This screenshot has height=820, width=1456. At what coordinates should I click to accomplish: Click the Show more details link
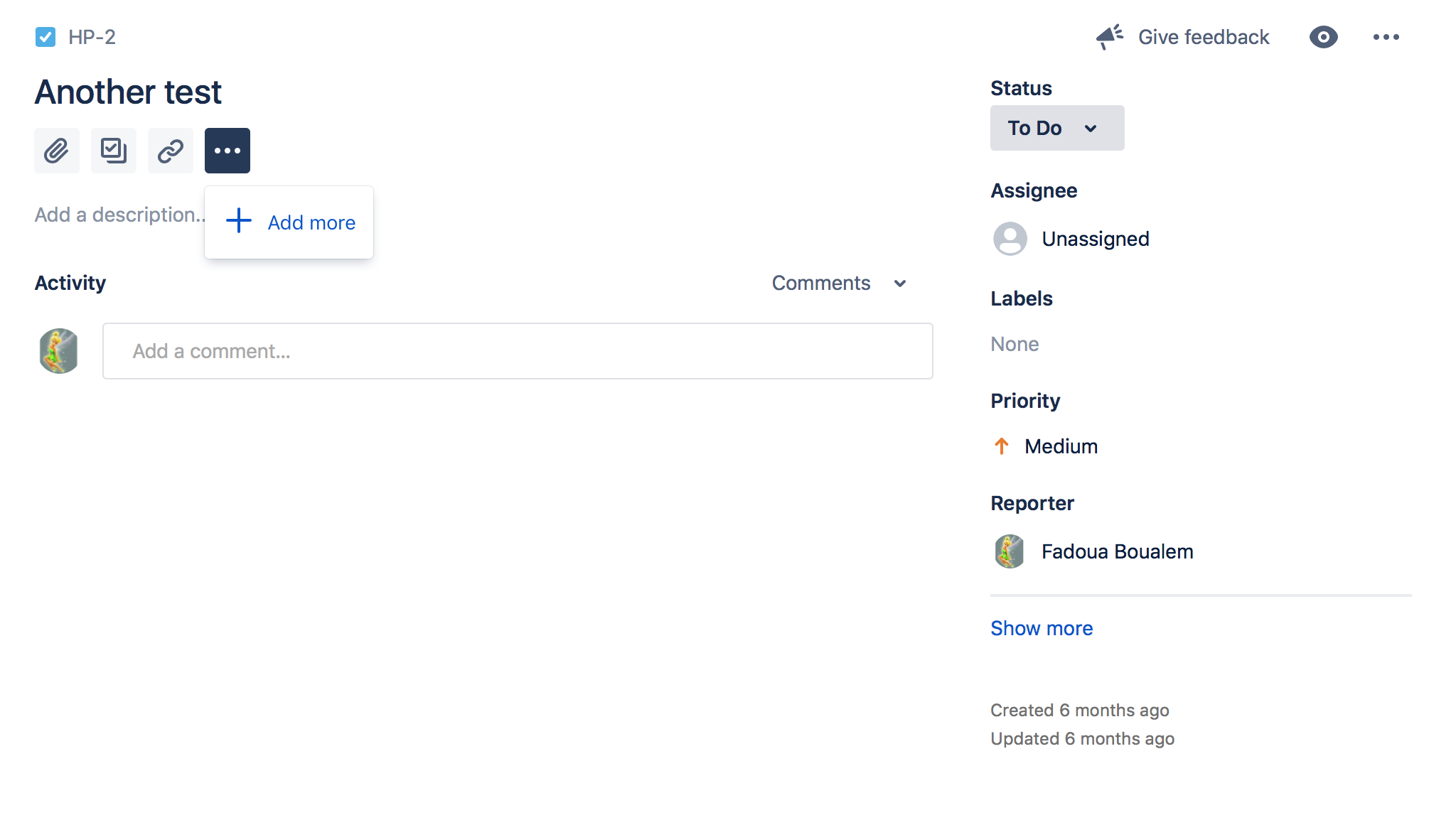pos(1041,627)
